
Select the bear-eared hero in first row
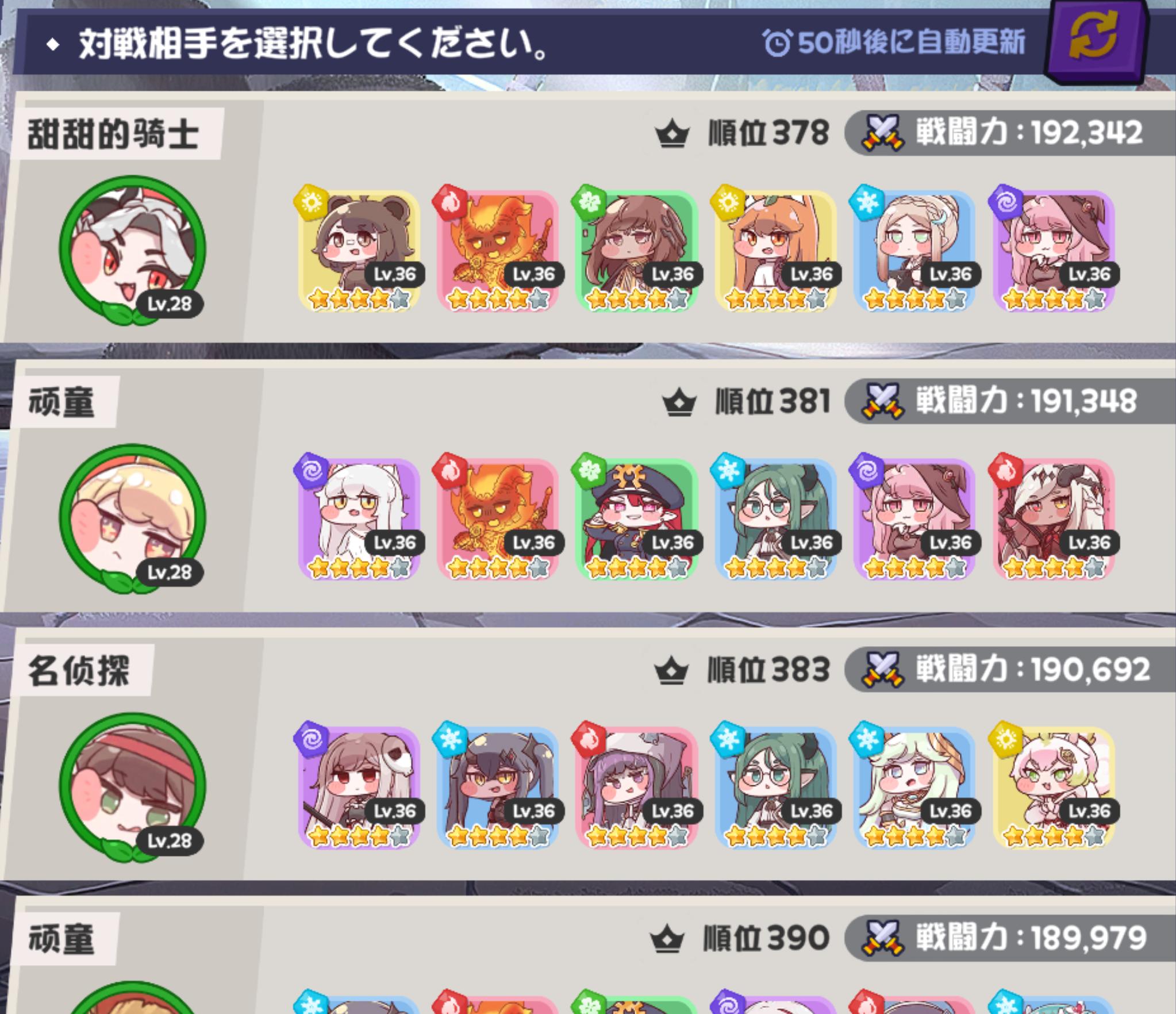pos(359,251)
